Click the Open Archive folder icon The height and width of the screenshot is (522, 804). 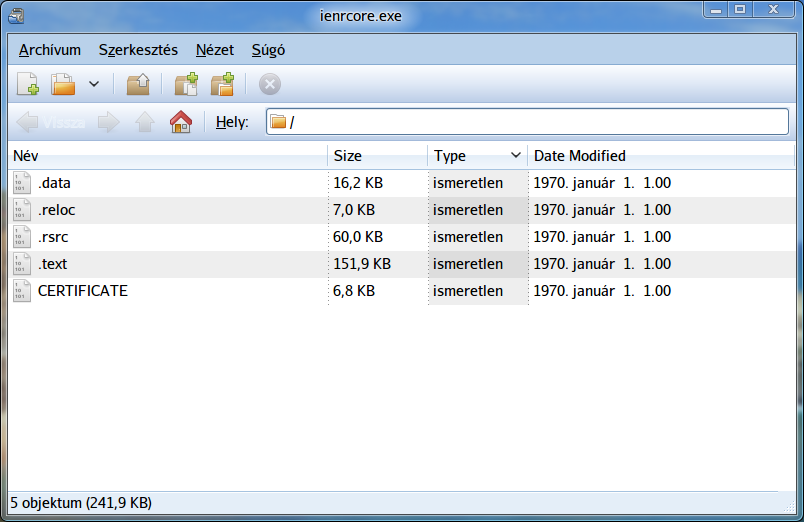pyautogui.click(x=63, y=84)
